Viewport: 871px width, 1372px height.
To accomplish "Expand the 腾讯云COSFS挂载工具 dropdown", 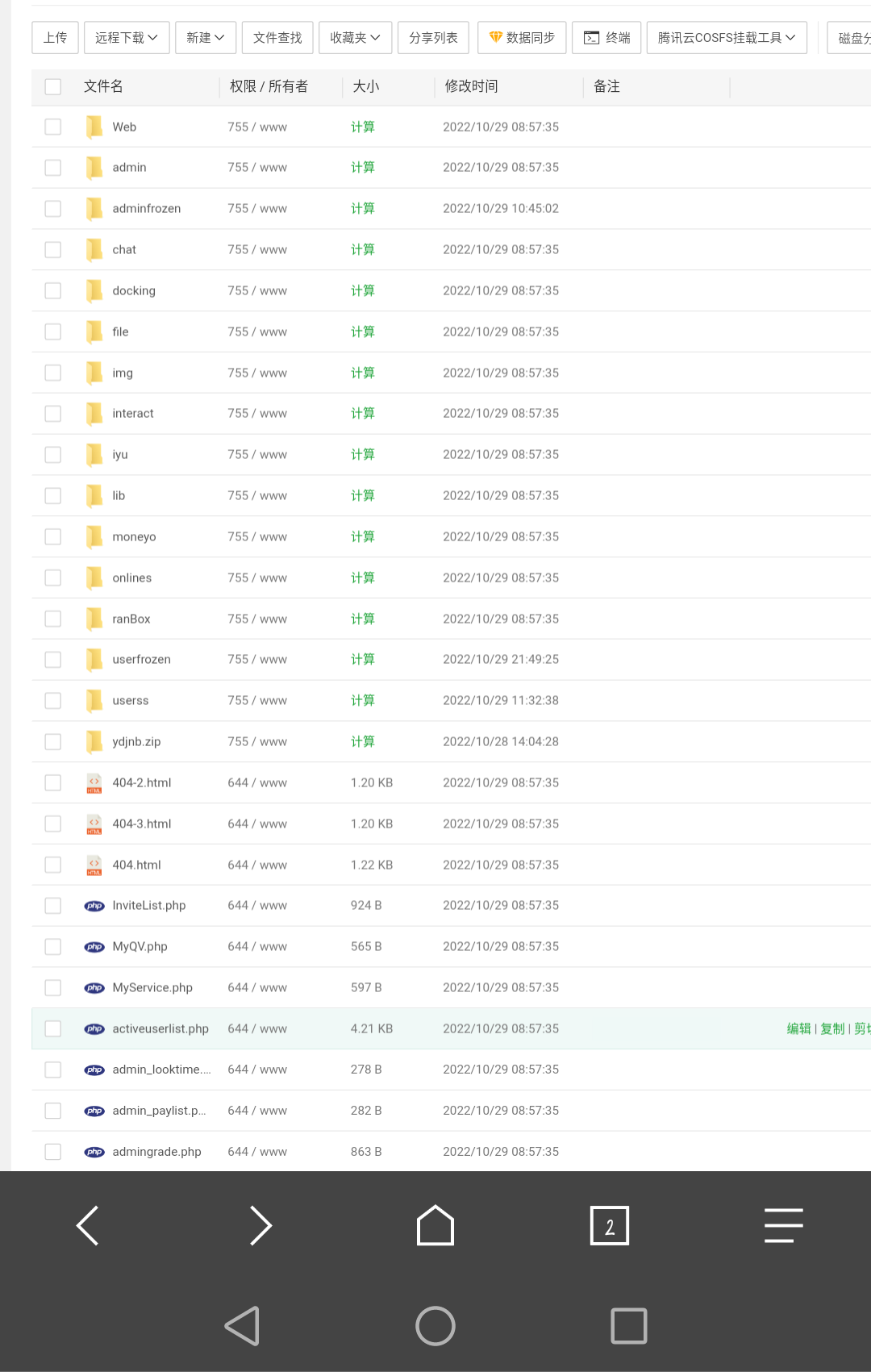I will [x=726, y=38].
